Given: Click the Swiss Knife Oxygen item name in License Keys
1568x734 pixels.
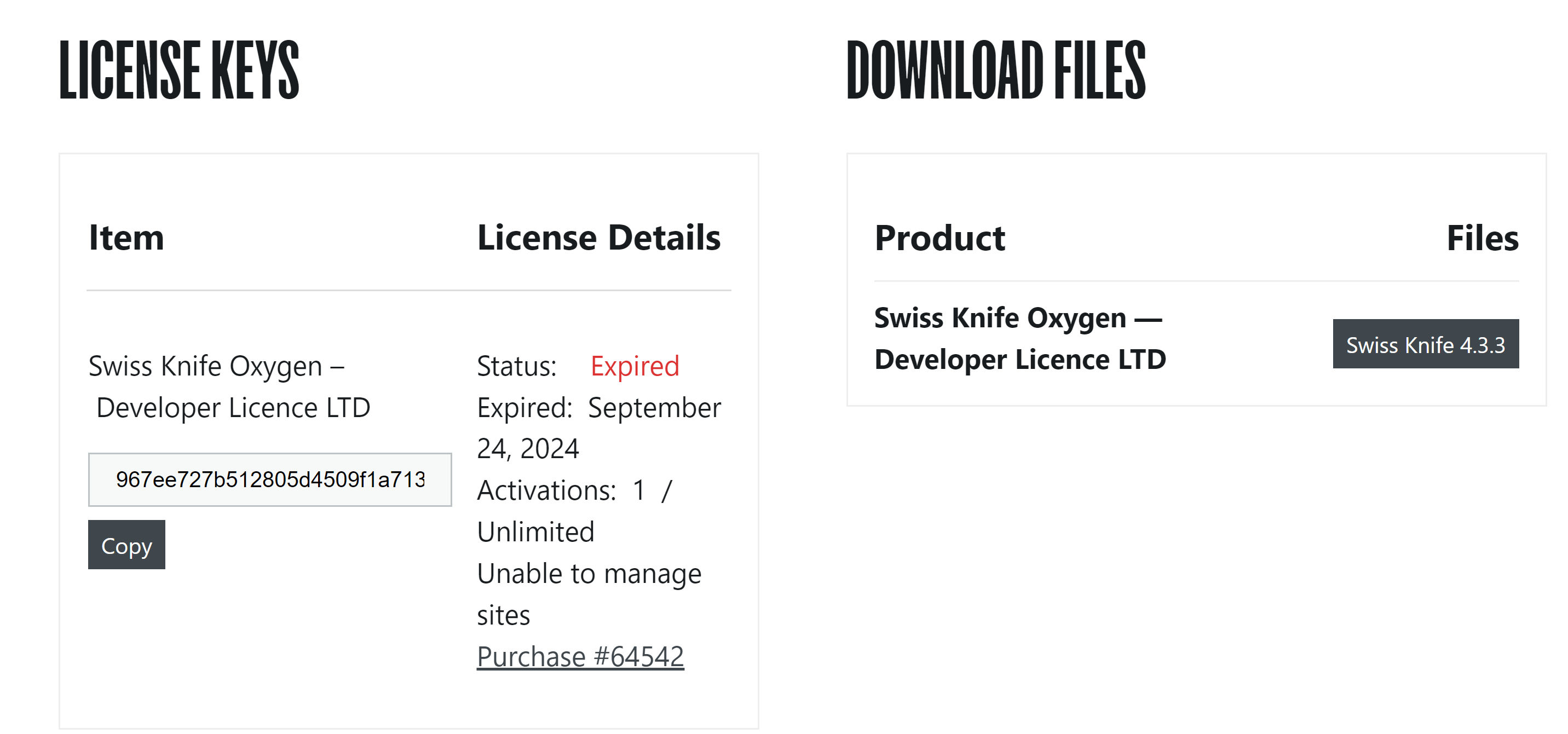Looking at the screenshot, I should click(229, 386).
